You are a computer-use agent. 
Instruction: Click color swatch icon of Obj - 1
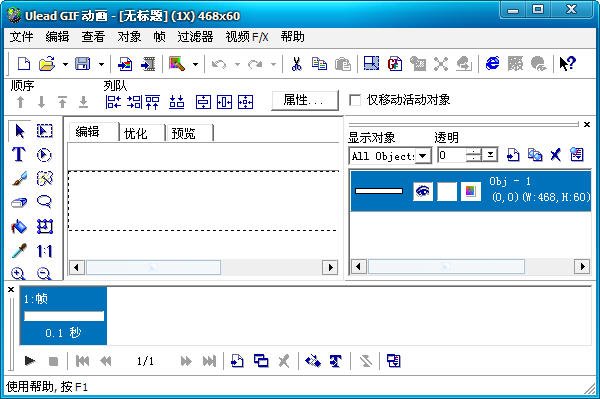coord(470,191)
